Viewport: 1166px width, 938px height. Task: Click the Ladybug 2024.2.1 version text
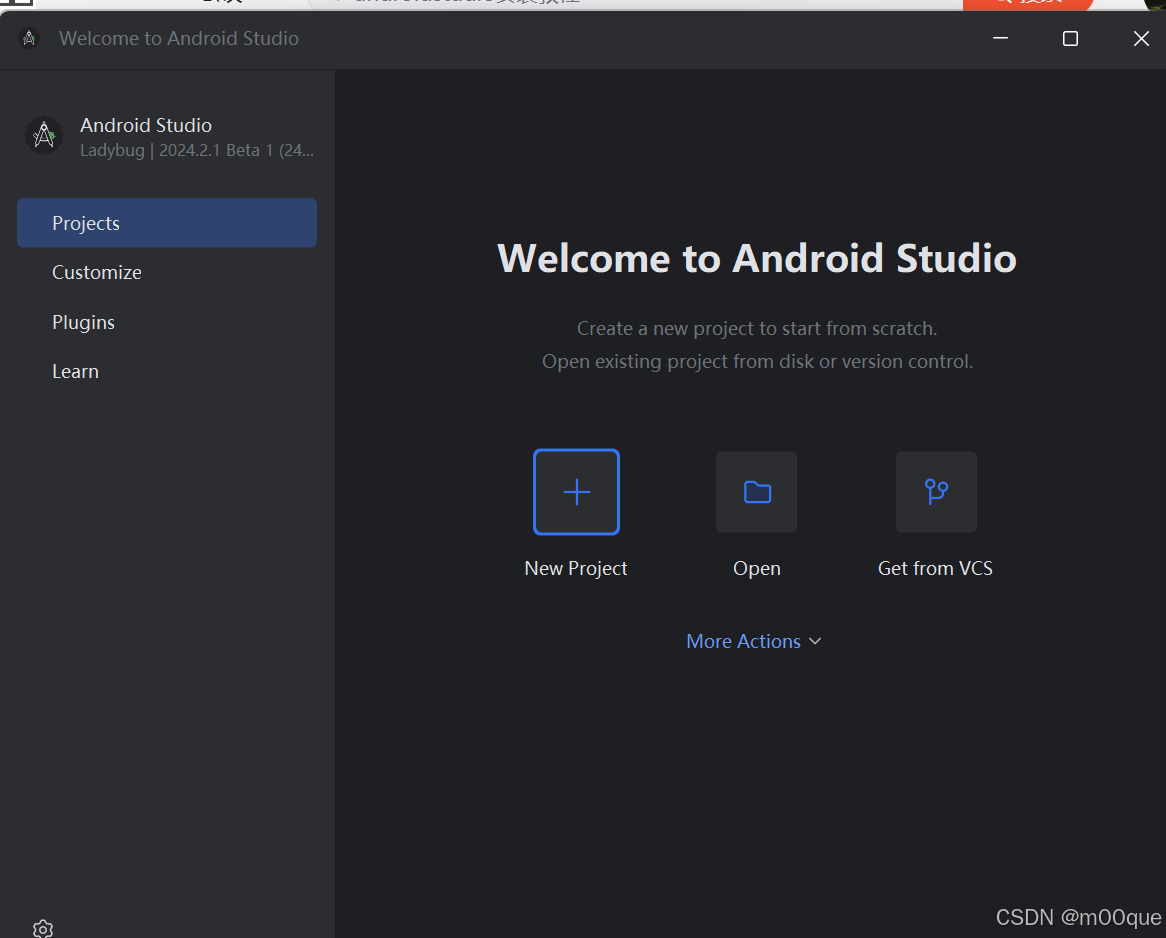[196, 149]
